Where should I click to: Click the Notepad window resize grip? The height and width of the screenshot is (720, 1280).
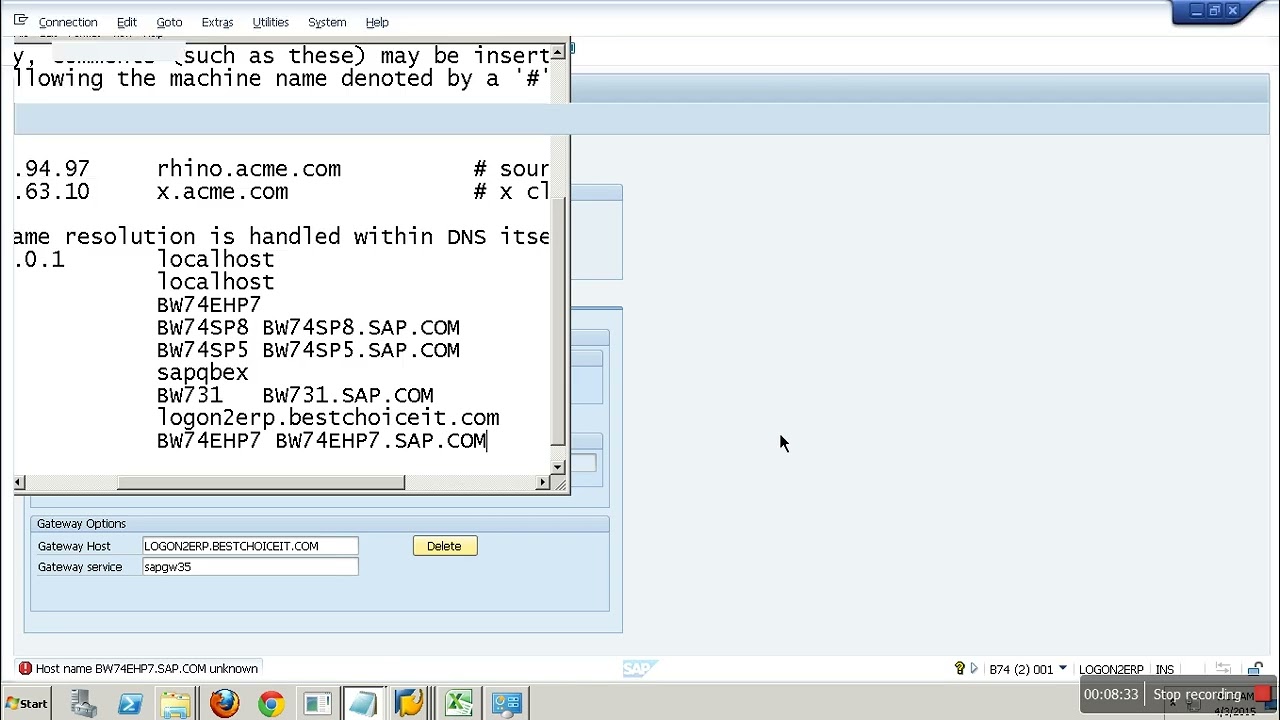point(561,486)
